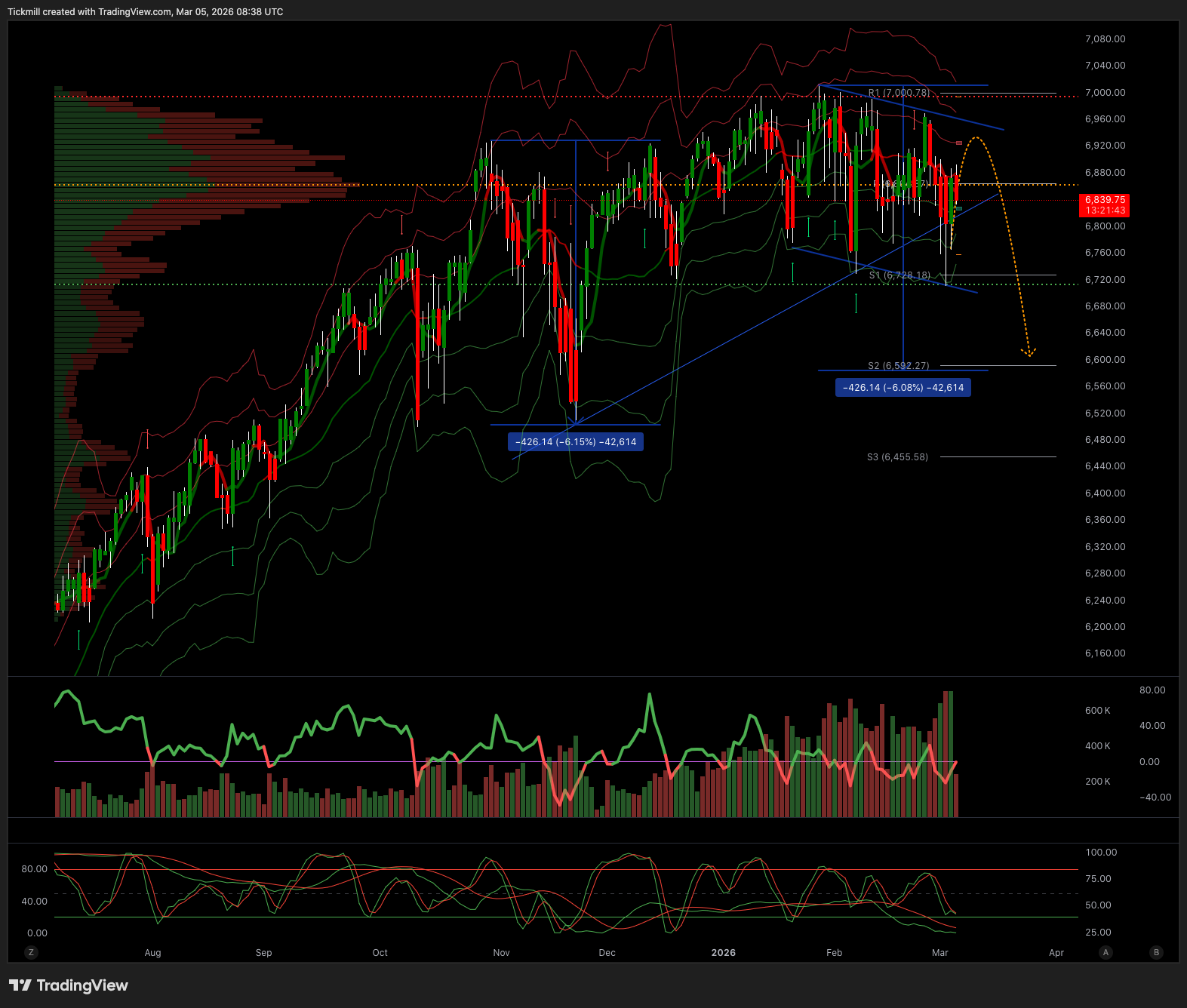
Task: Click the Nov label on time axis
Action: pos(501,952)
